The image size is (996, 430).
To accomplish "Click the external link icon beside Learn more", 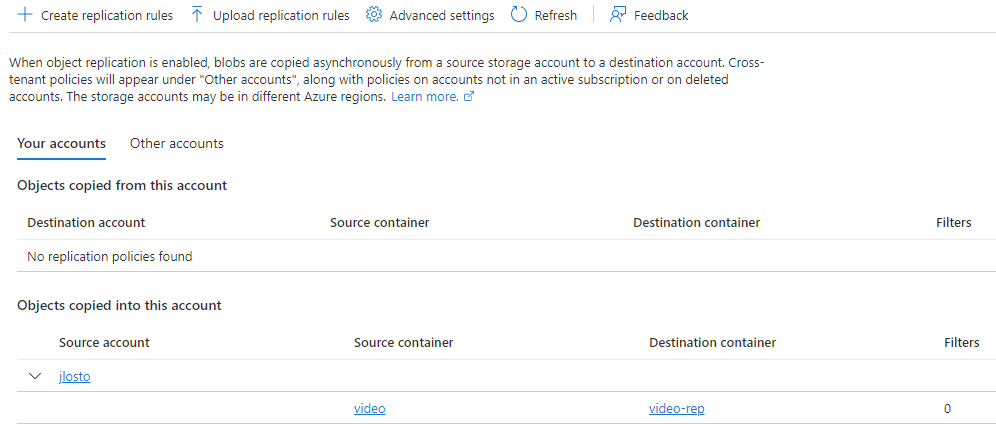I will 469,97.
